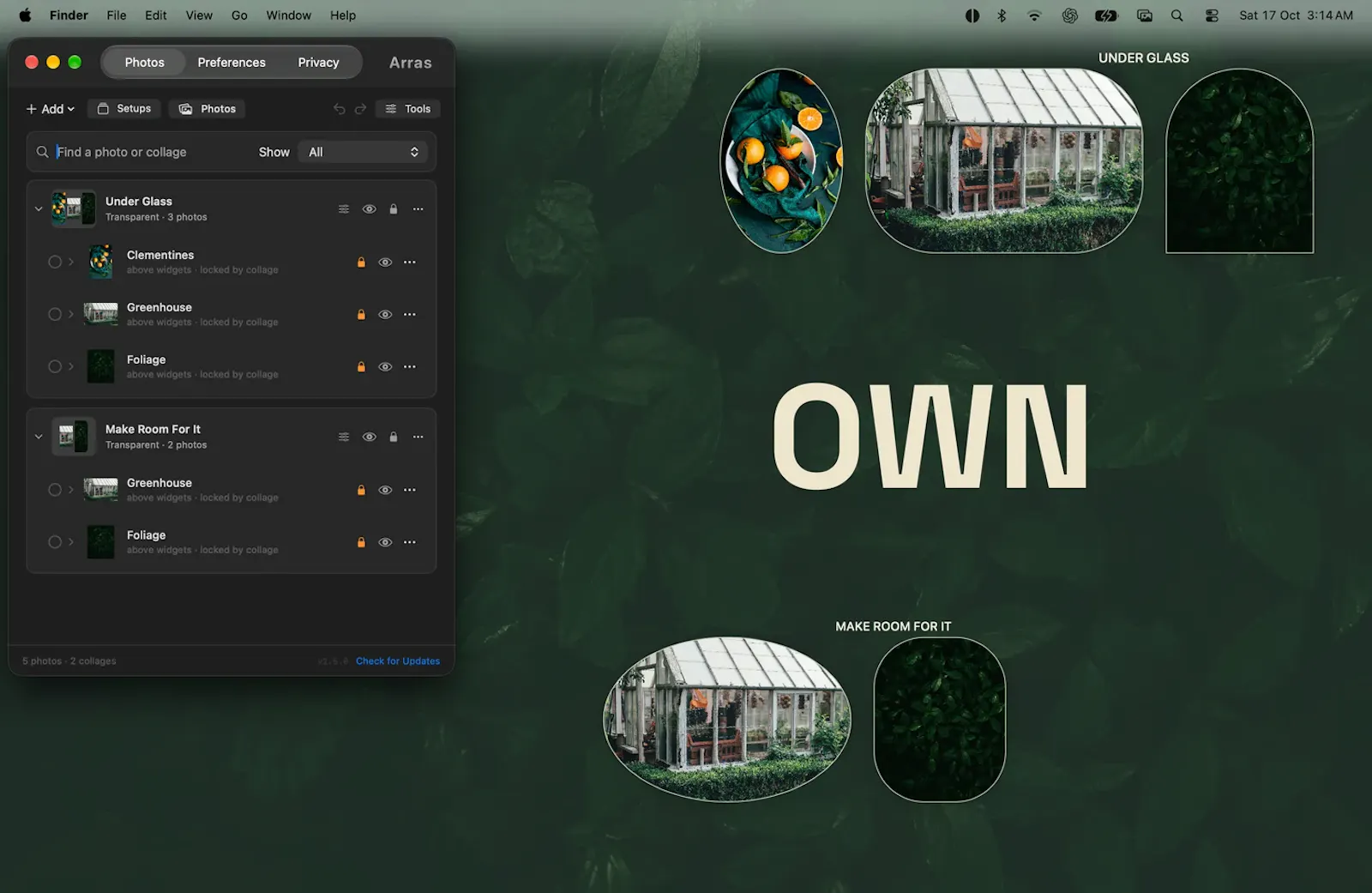
Task: Switch to the Preferences tab
Action: pyautogui.click(x=232, y=63)
